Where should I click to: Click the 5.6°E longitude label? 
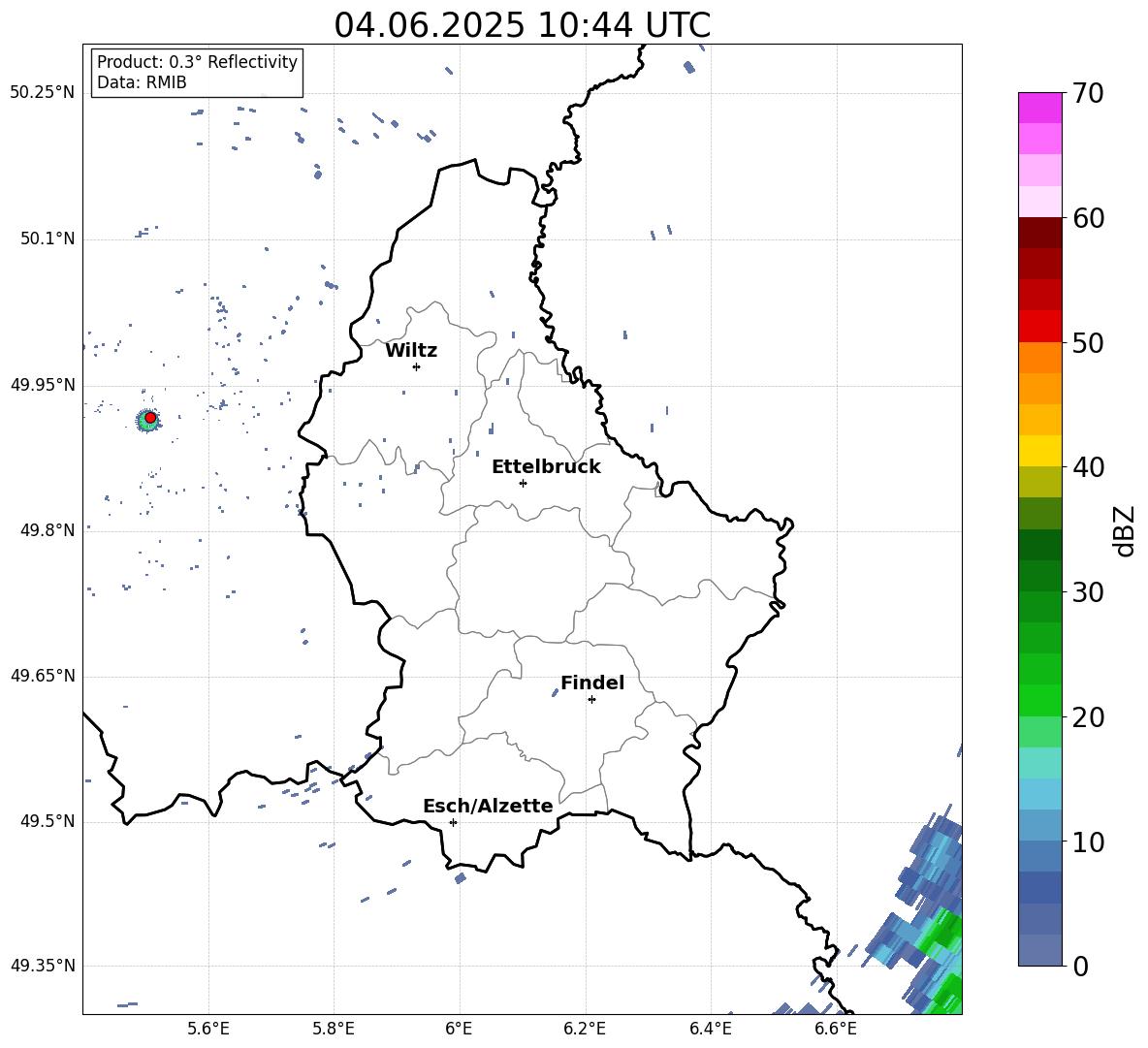(208, 1029)
